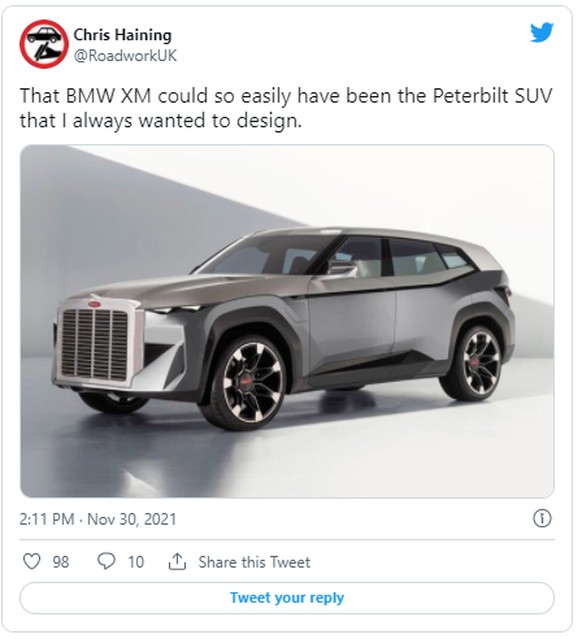Click the Twitter bird logo
This screenshot has height=639, width=582.
pos(541,33)
